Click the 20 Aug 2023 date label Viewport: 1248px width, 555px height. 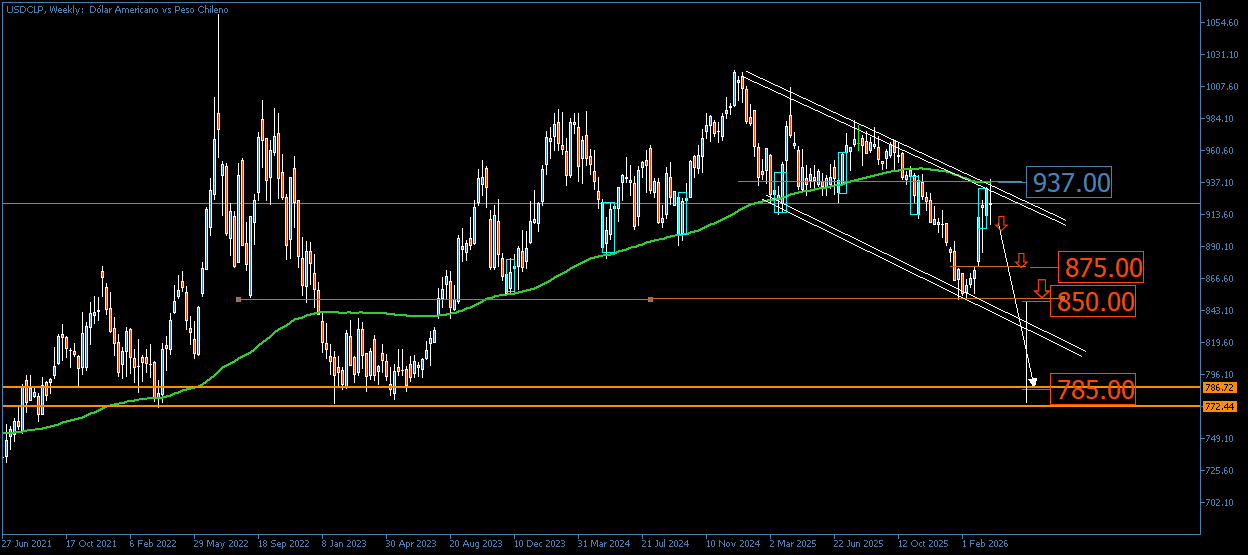476,544
